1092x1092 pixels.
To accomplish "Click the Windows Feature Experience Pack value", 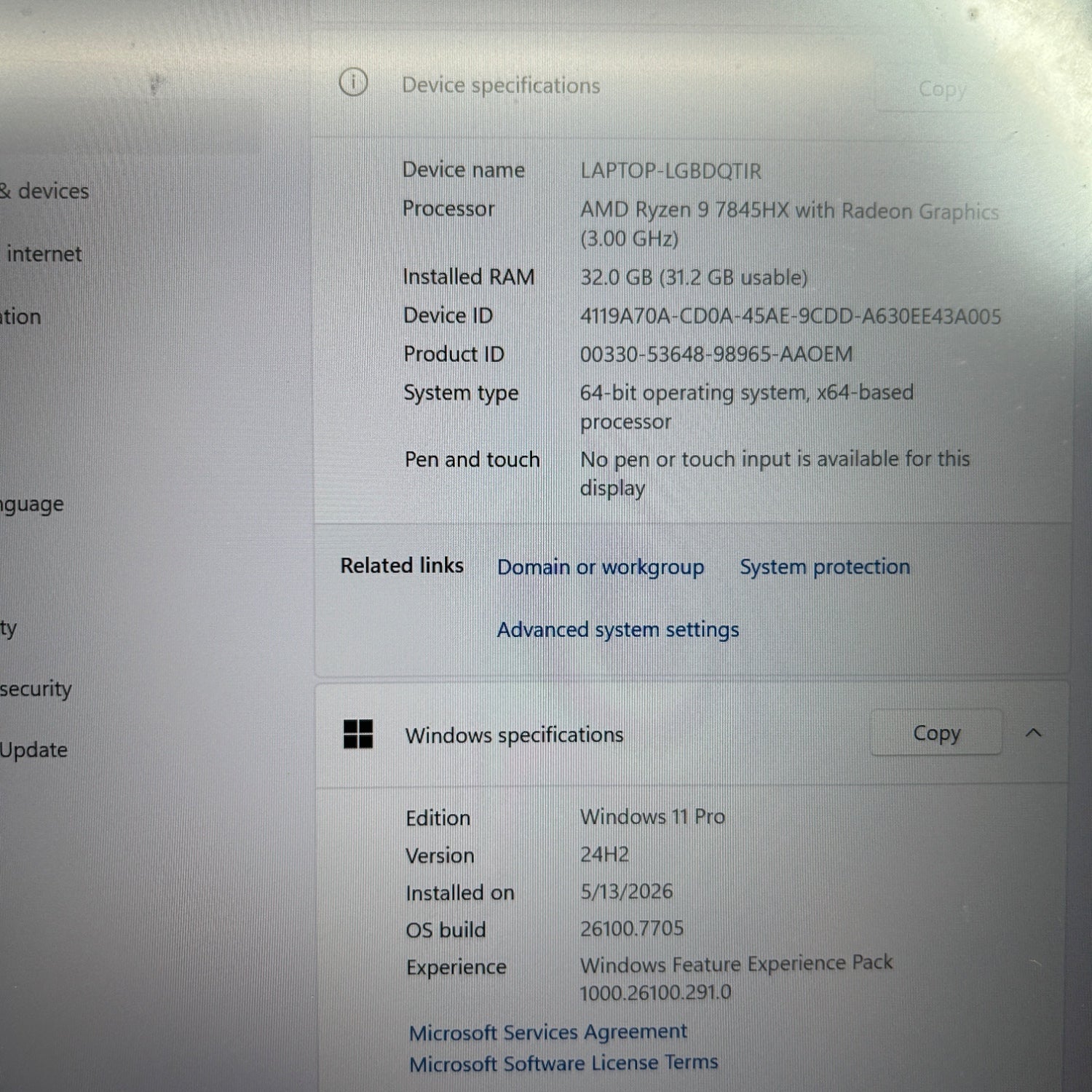I will [736, 978].
